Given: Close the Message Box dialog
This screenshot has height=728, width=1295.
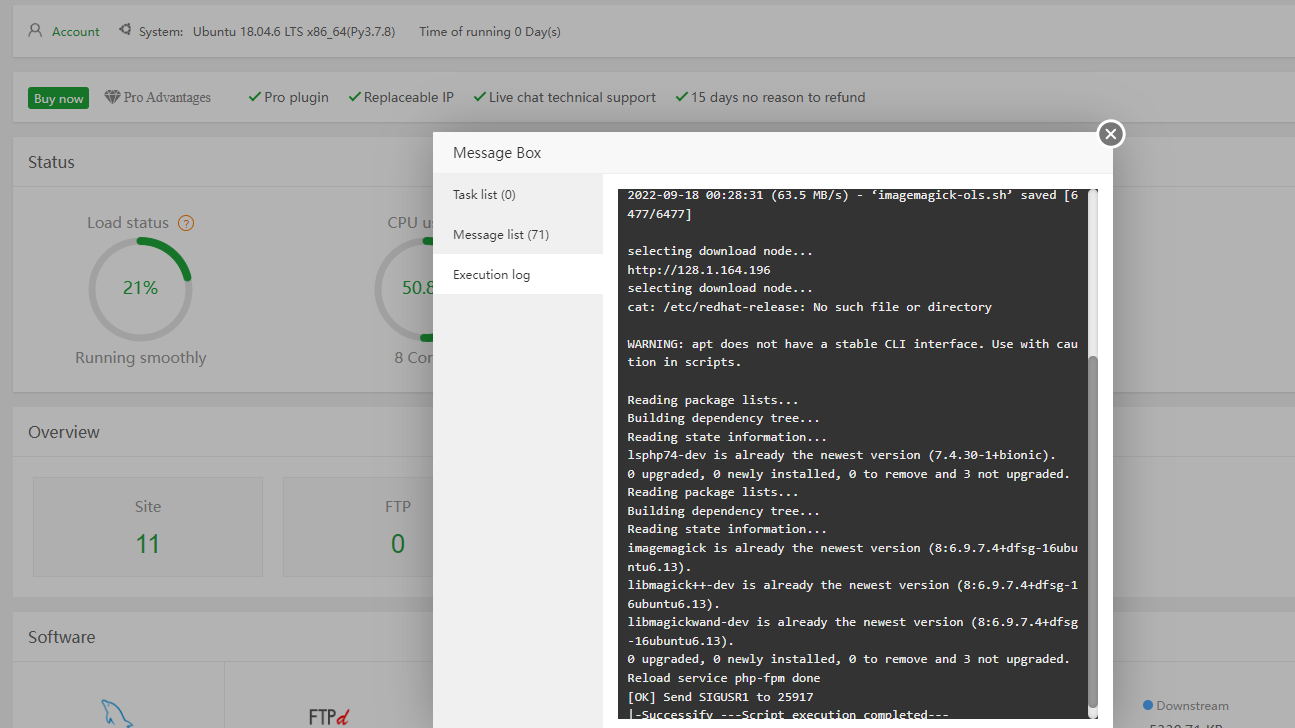Looking at the screenshot, I should tap(1111, 134).
